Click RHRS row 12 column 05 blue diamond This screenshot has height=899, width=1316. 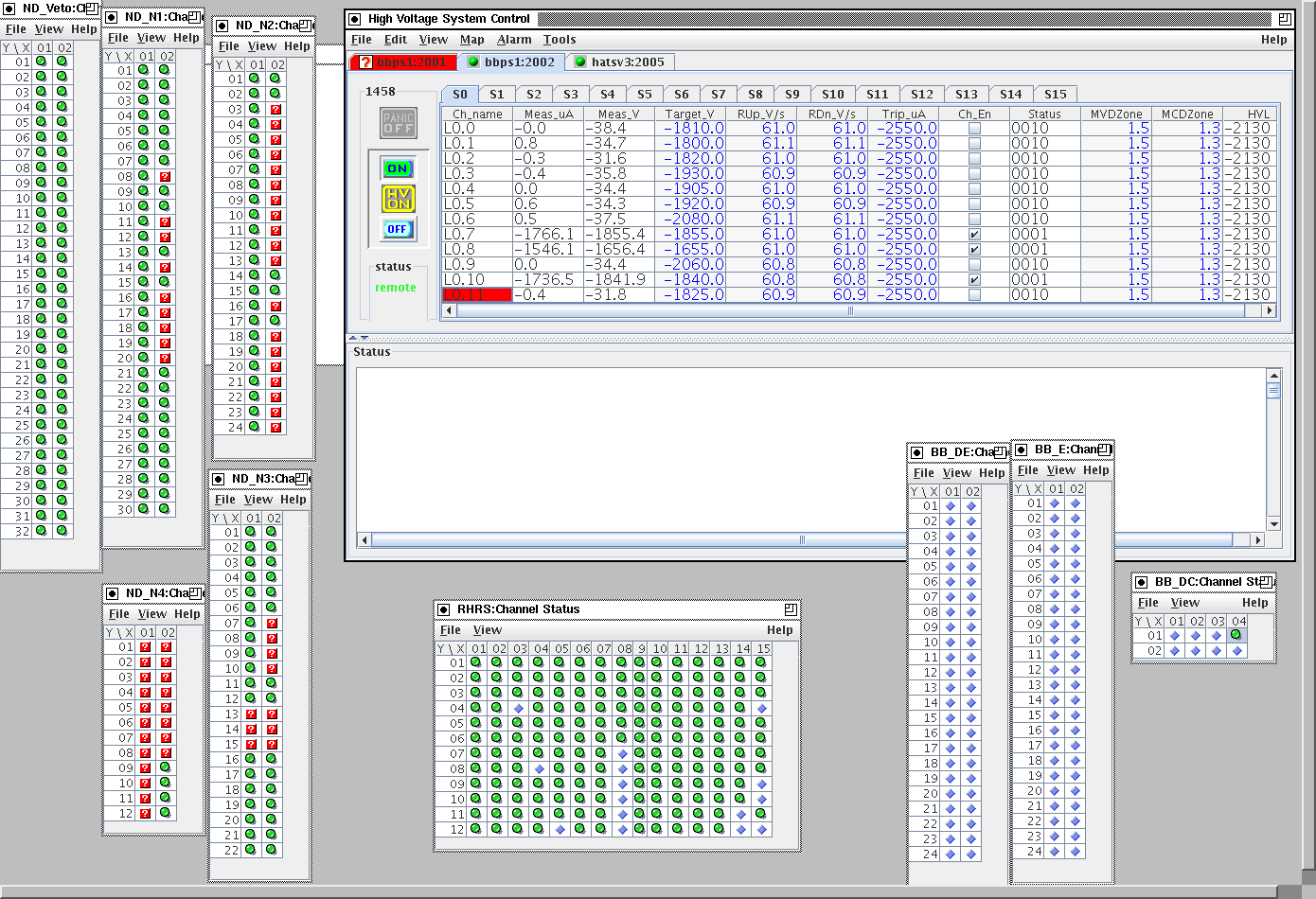tap(560, 829)
